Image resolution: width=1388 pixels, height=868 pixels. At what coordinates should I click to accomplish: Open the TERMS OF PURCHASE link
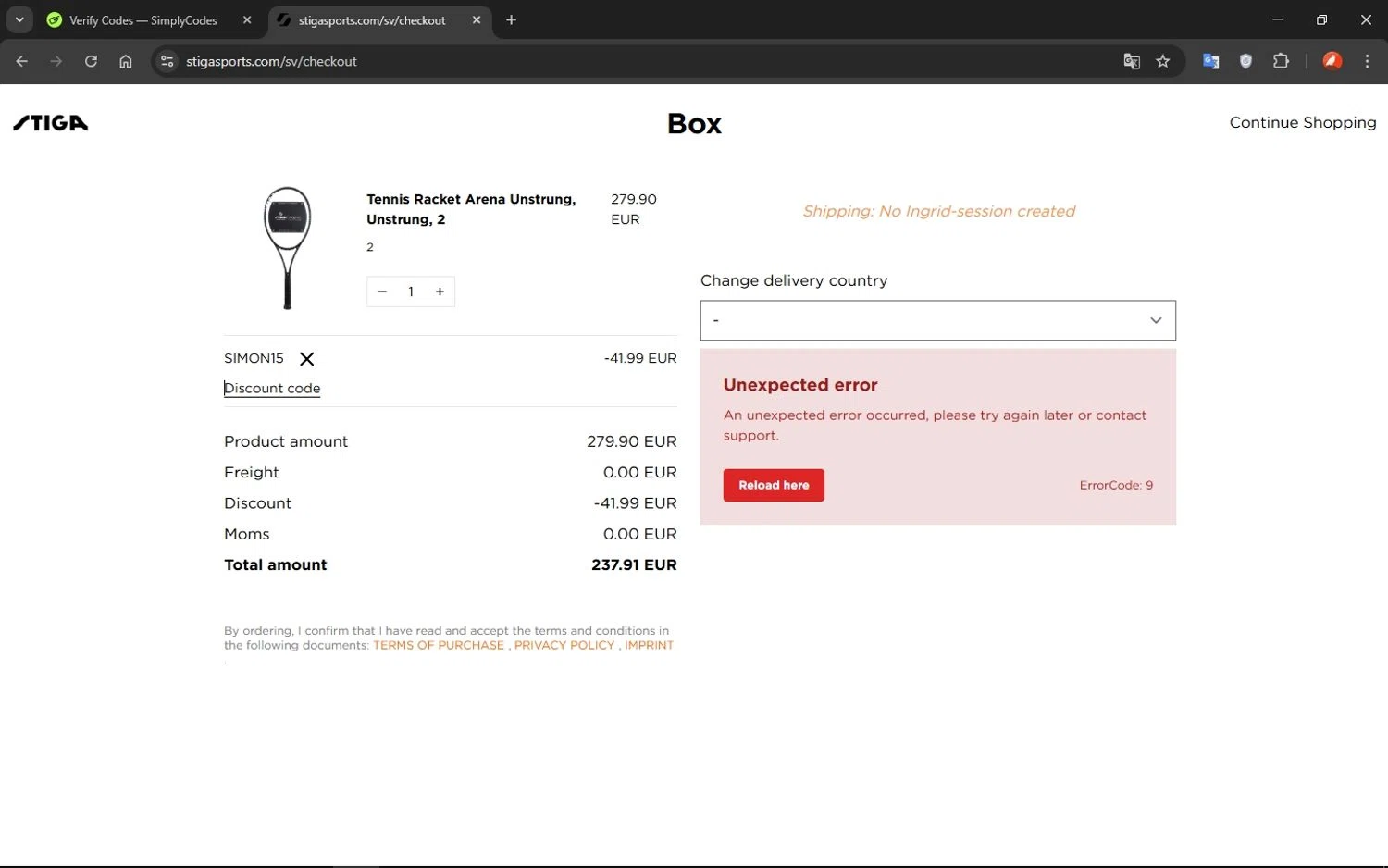439,645
